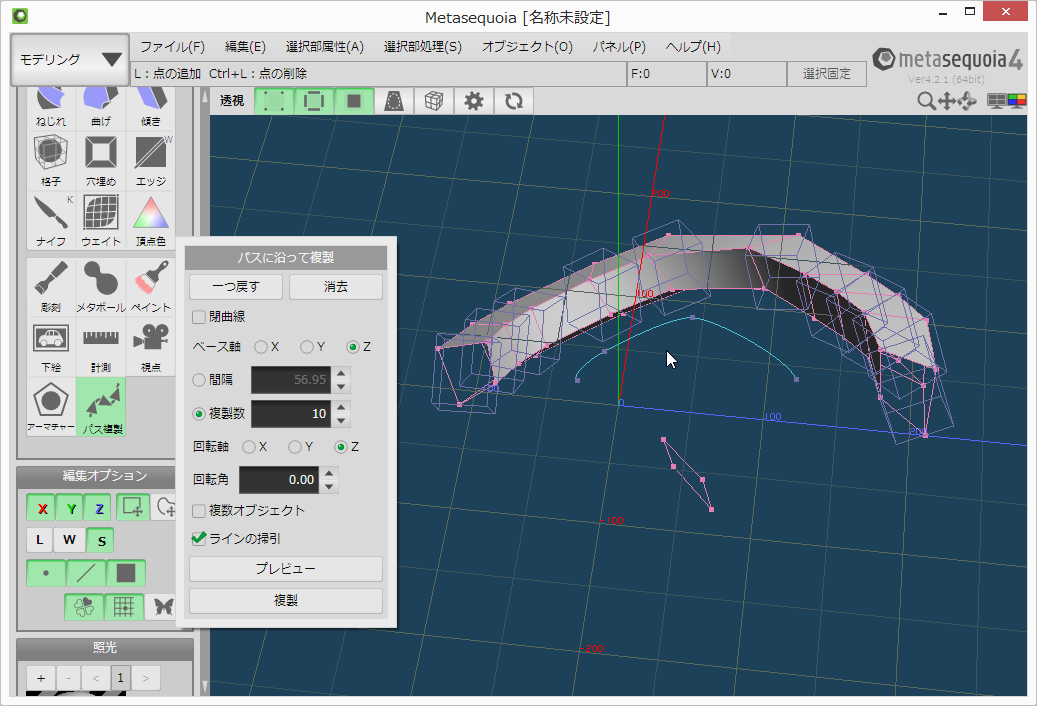Increase the 複製数 value with up arrow
This screenshot has height=706, width=1037.
pyautogui.click(x=341, y=407)
